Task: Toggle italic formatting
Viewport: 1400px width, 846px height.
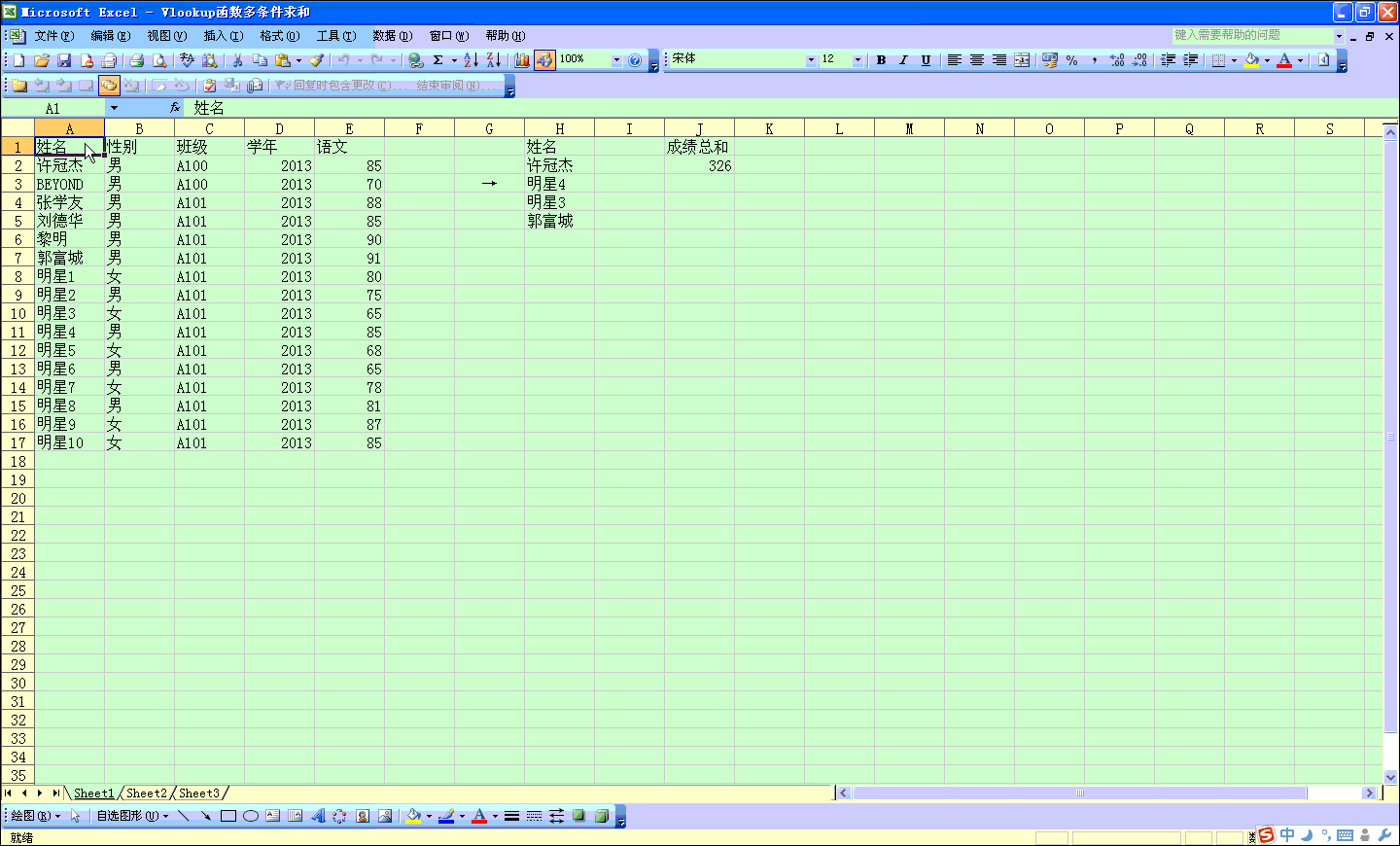Action: [902, 59]
